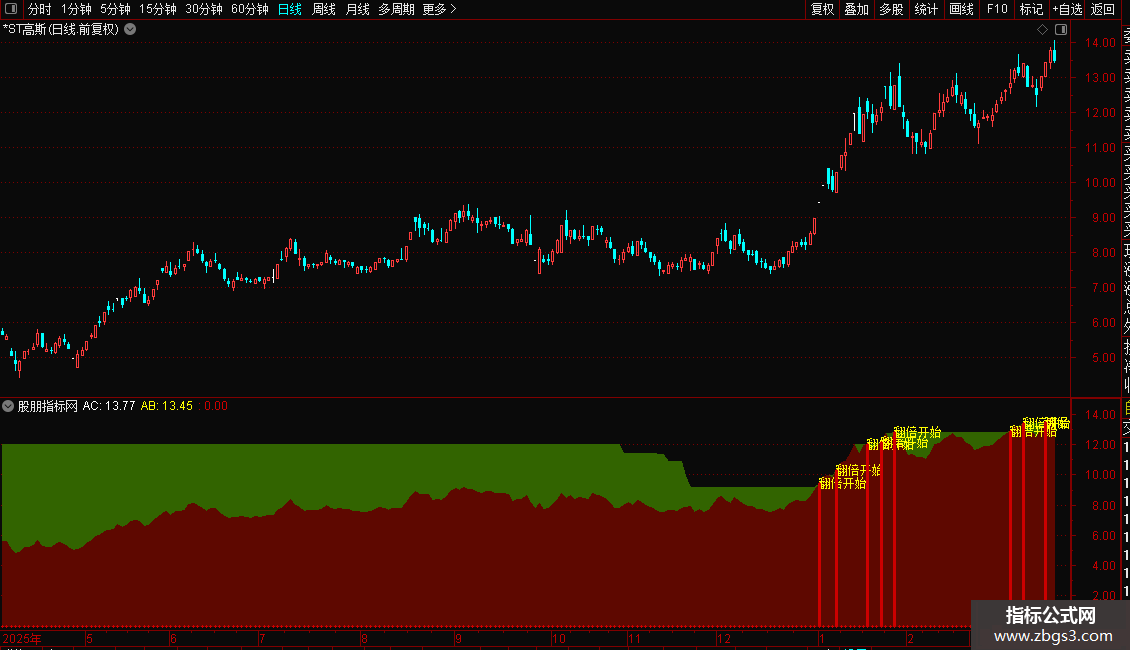Image resolution: width=1130 pixels, height=650 pixels.
Task: Click the 2025年 label on time axis
Action: (x=22, y=639)
